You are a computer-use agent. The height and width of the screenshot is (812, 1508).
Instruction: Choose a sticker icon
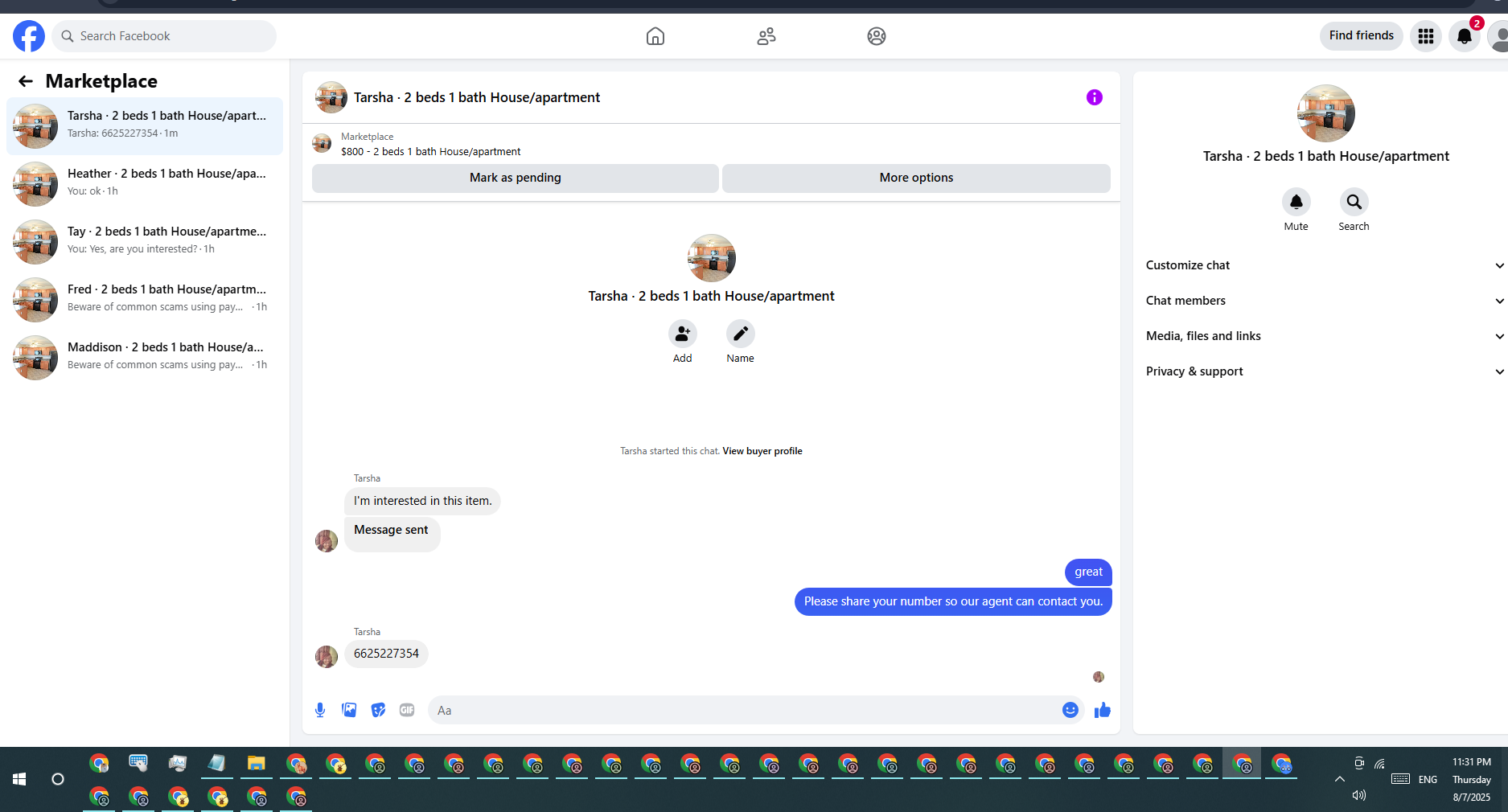(378, 710)
